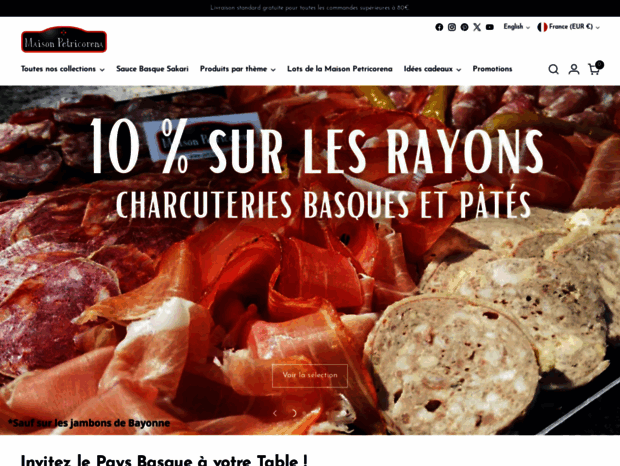
Task: Open the account user icon
Action: tap(574, 69)
